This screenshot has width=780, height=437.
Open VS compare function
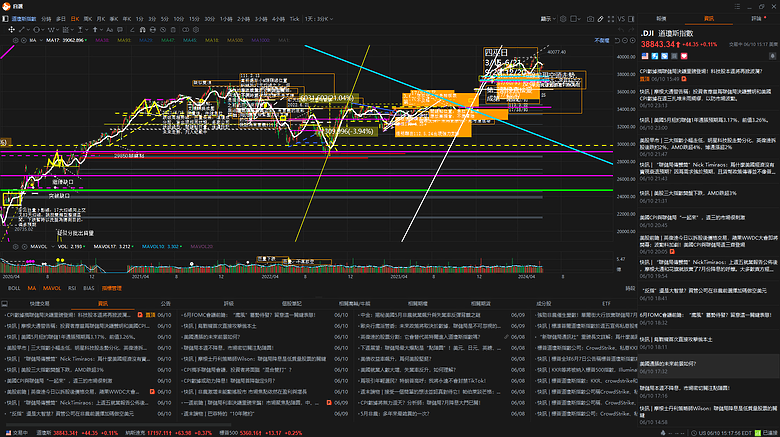pyautogui.click(x=621, y=19)
